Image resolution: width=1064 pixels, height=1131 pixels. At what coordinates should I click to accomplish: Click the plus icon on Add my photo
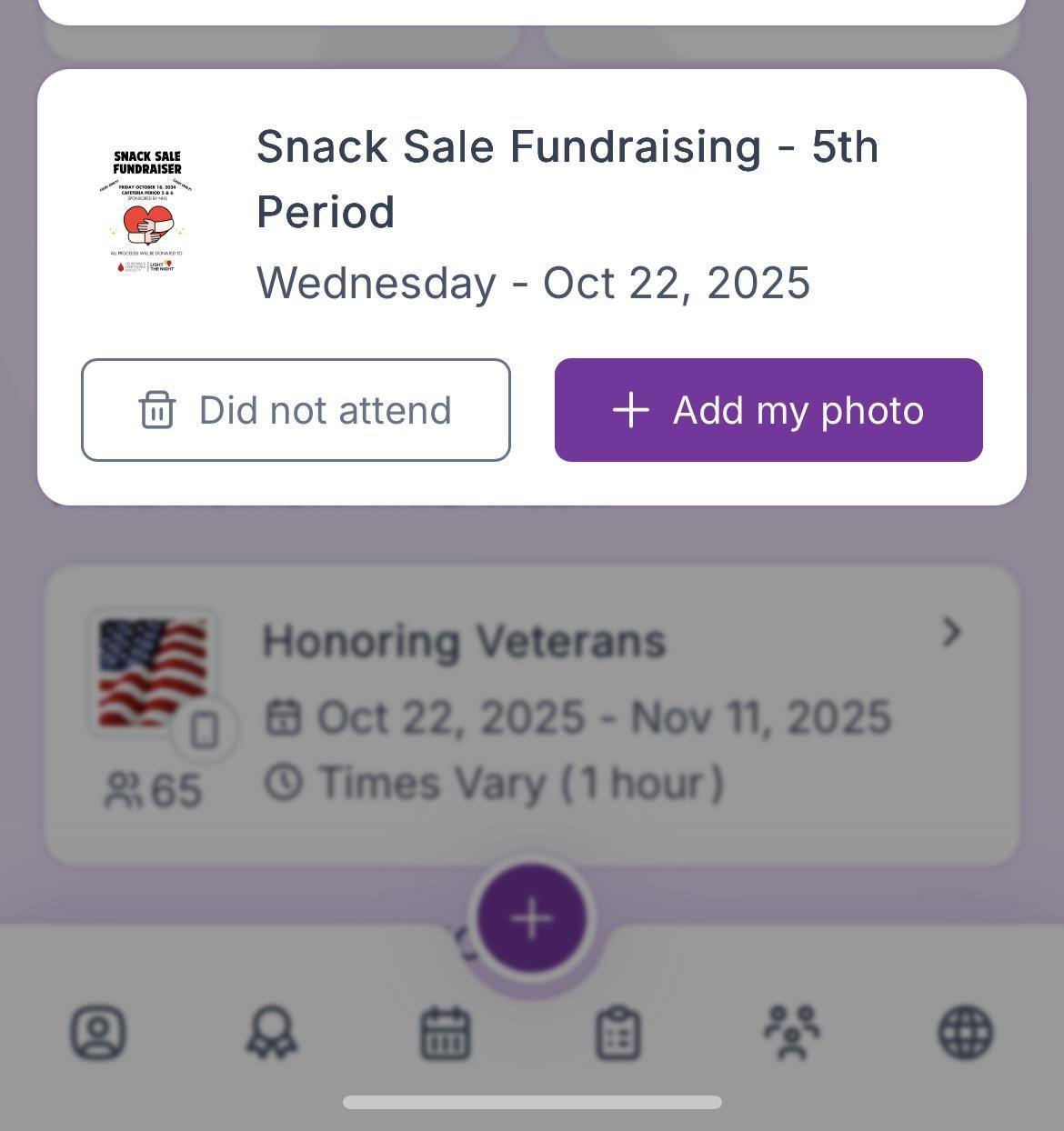(631, 410)
